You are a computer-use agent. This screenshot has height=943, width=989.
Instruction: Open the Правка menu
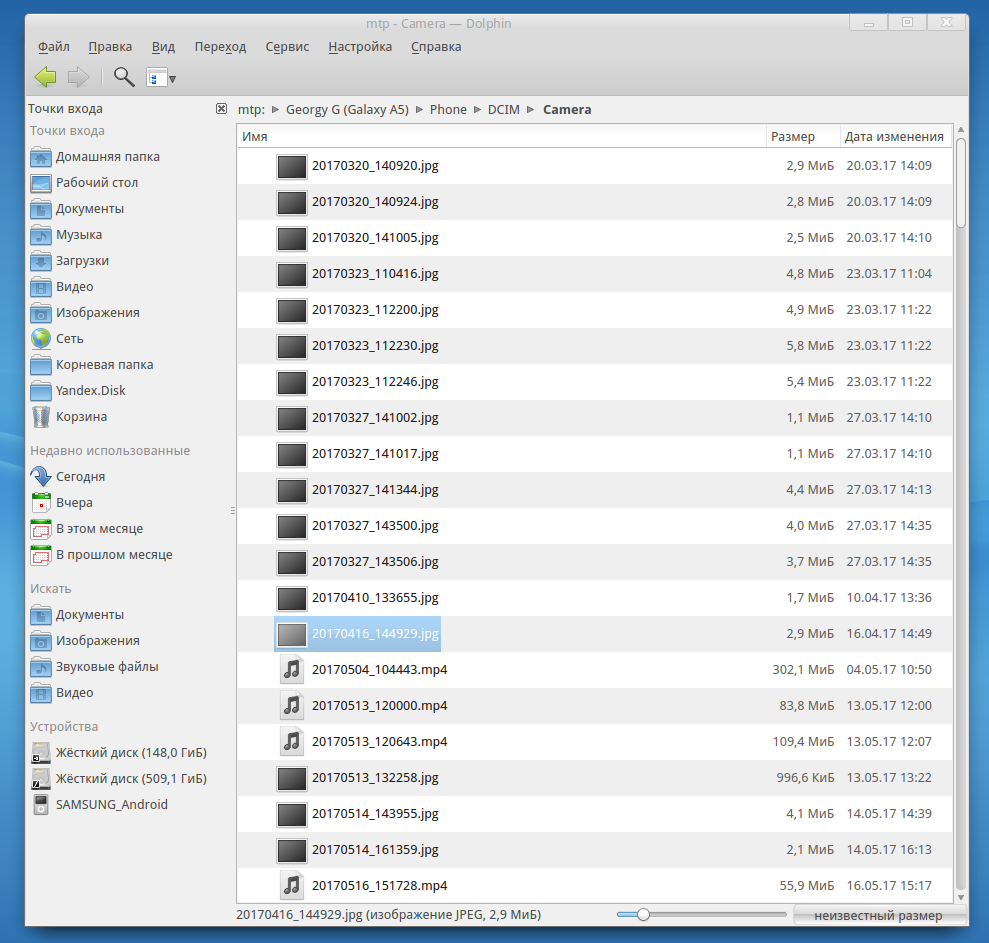(x=110, y=47)
